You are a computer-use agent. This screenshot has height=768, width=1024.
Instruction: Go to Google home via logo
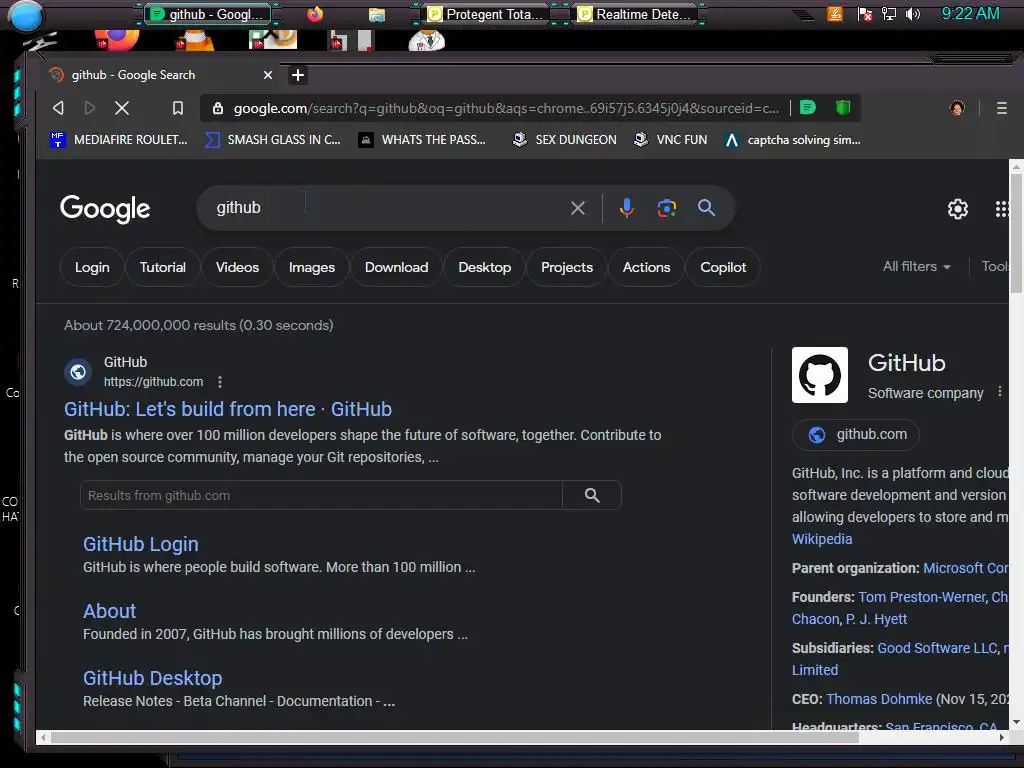point(105,209)
